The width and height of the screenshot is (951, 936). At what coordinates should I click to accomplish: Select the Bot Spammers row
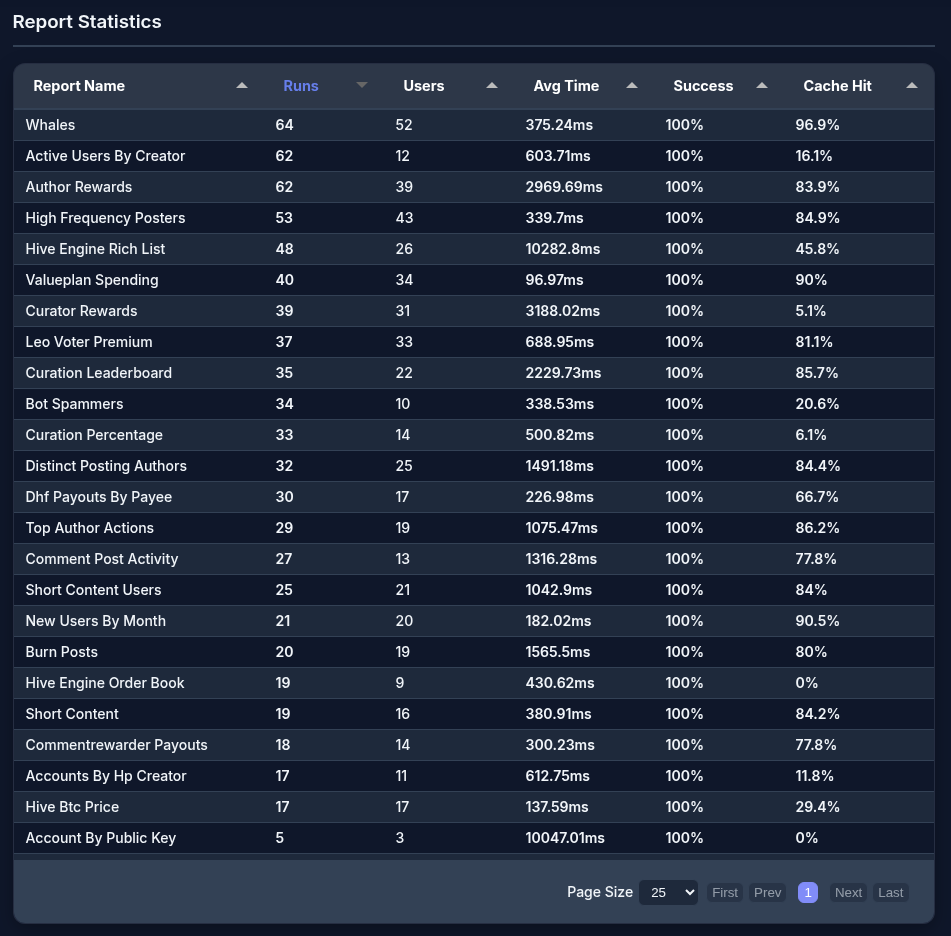[x=74, y=404]
